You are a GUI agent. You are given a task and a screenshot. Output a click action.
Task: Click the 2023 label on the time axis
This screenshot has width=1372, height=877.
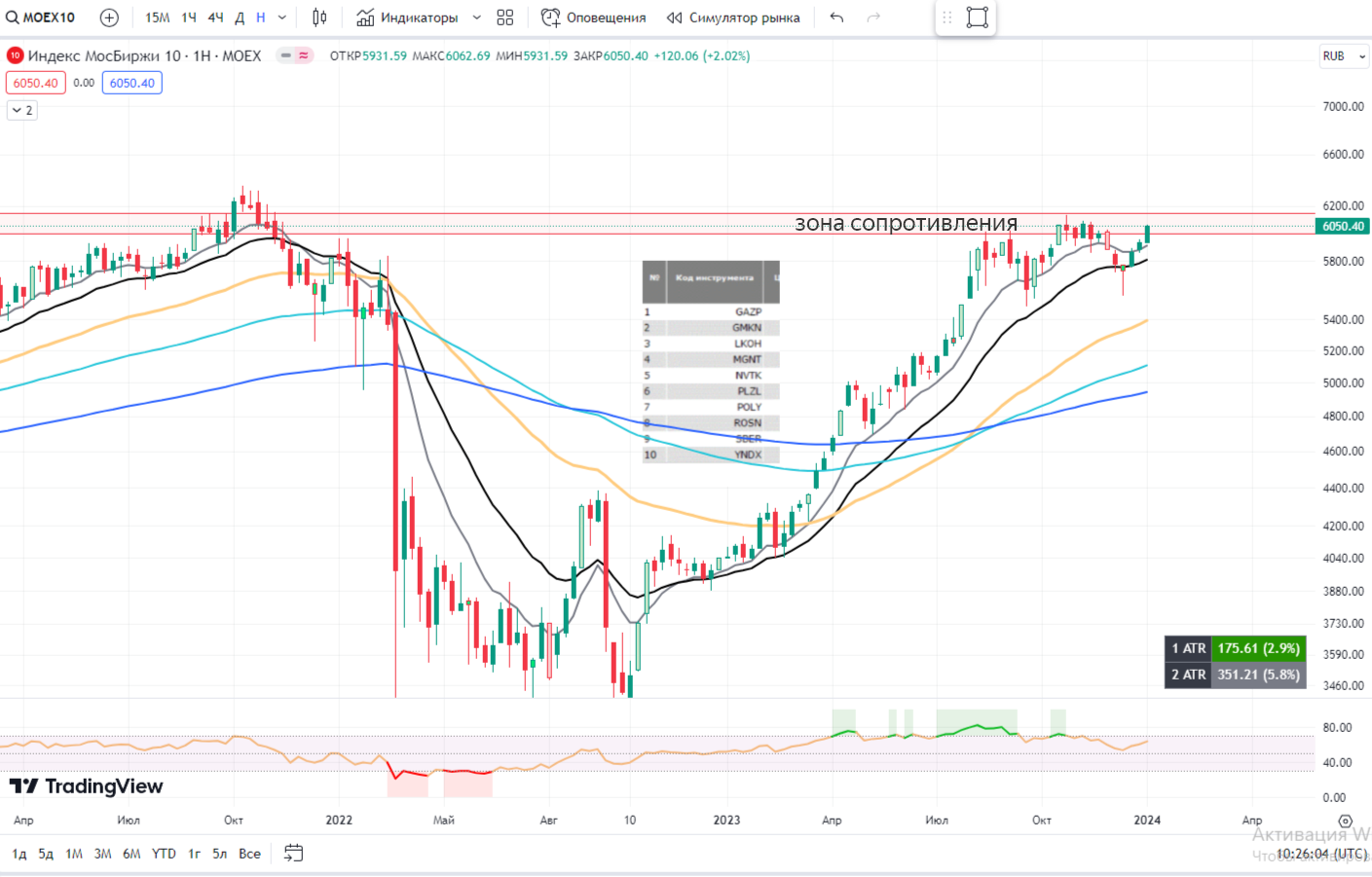pos(726,821)
